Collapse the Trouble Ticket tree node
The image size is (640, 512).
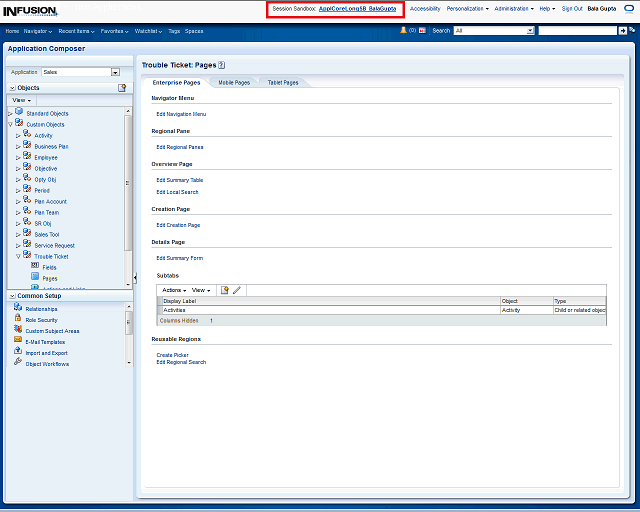coord(18,257)
